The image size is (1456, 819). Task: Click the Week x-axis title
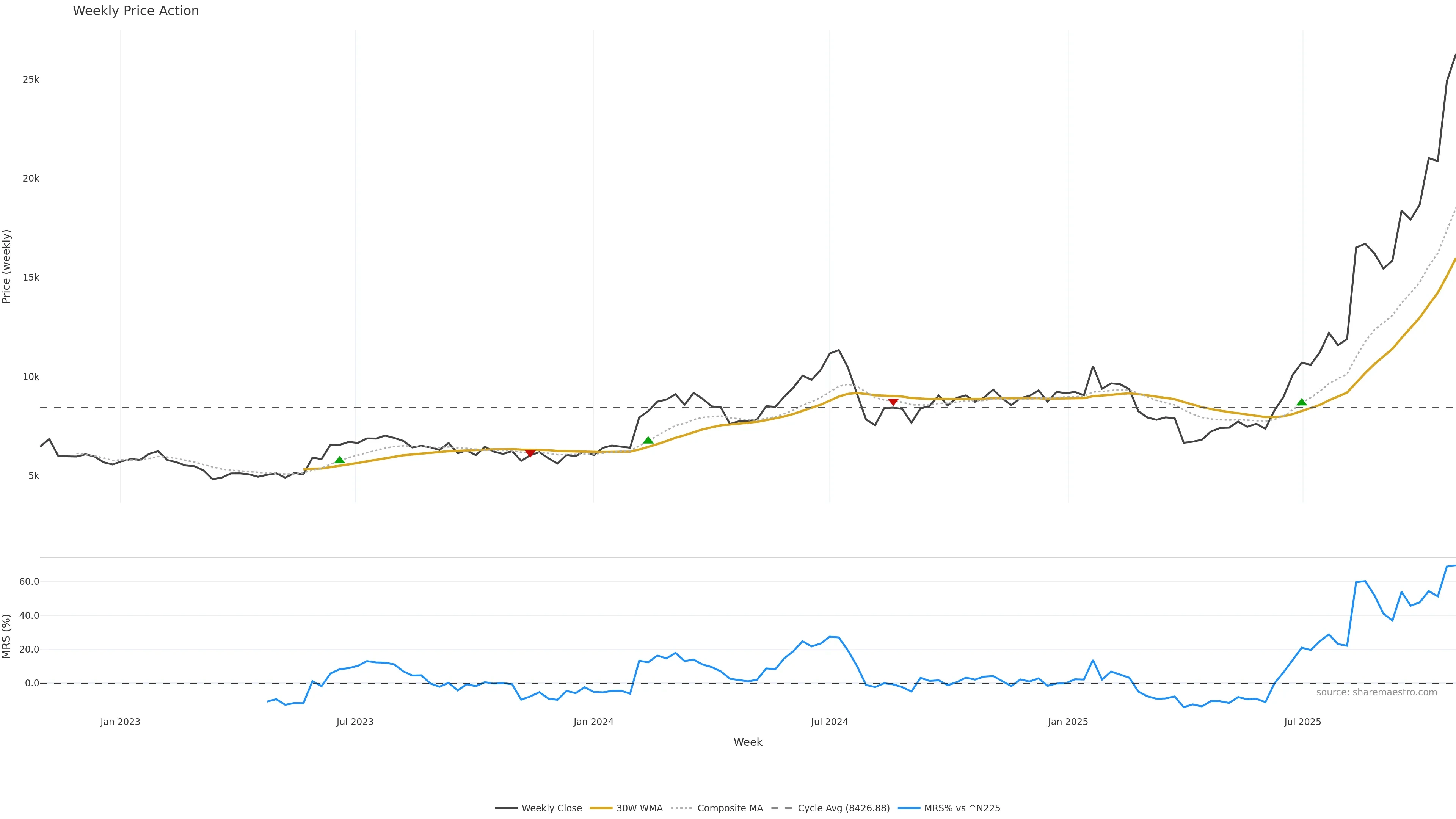(748, 742)
